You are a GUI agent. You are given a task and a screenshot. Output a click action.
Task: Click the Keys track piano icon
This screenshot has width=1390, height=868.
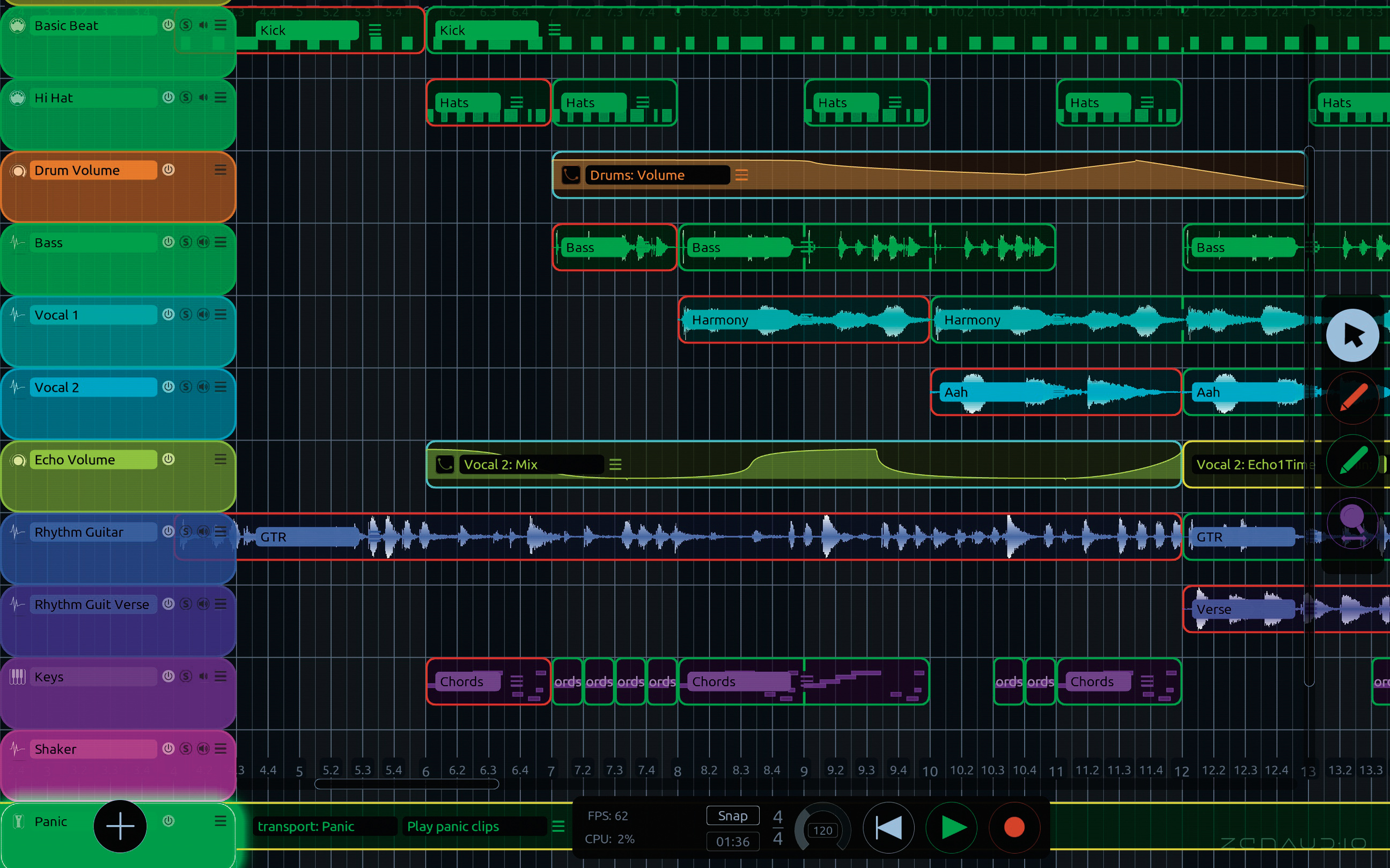18,676
